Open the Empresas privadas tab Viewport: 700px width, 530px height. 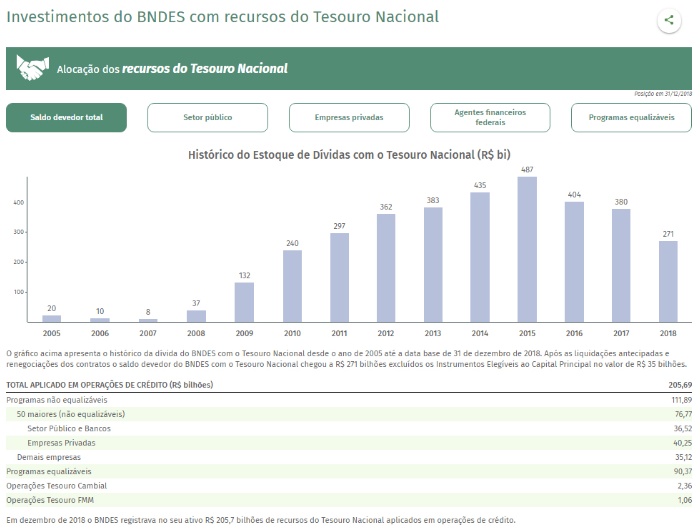click(349, 118)
